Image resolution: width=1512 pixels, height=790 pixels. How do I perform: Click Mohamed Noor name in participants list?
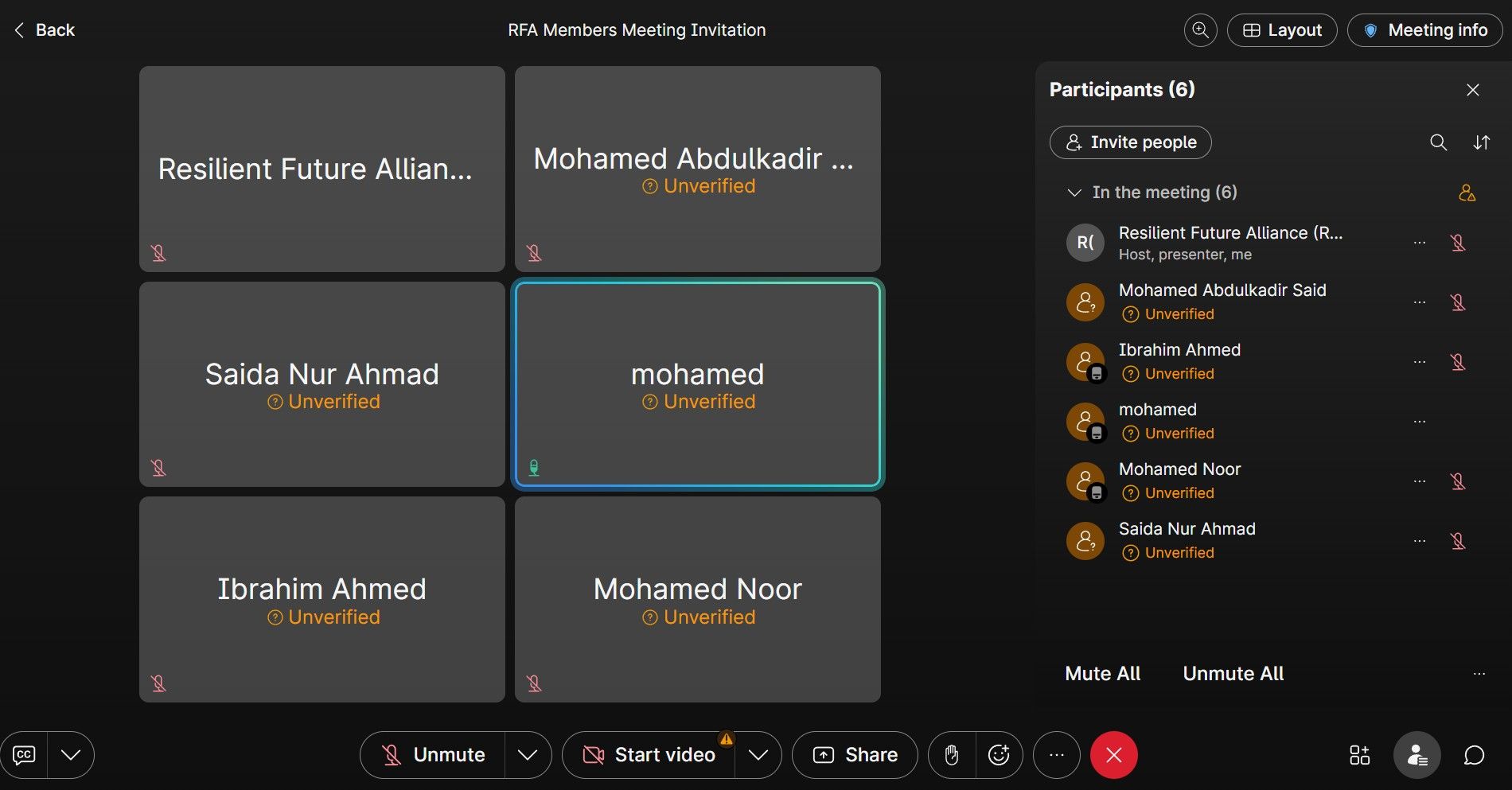tap(1180, 469)
